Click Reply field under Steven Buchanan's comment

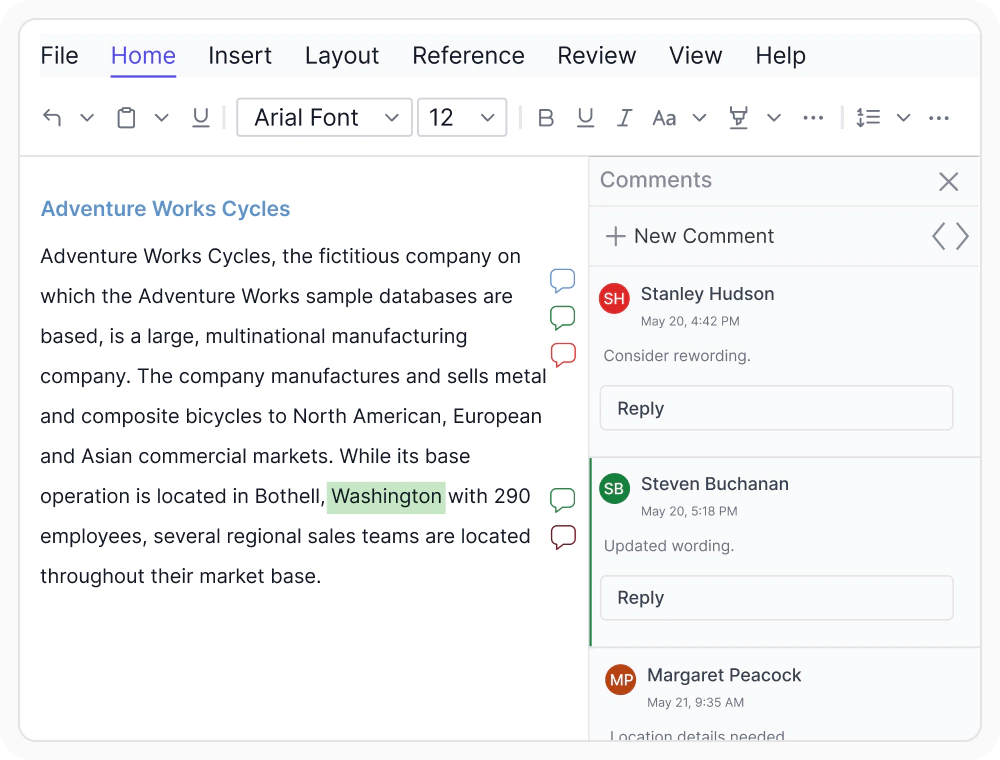pyautogui.click(x=776, y=598)
